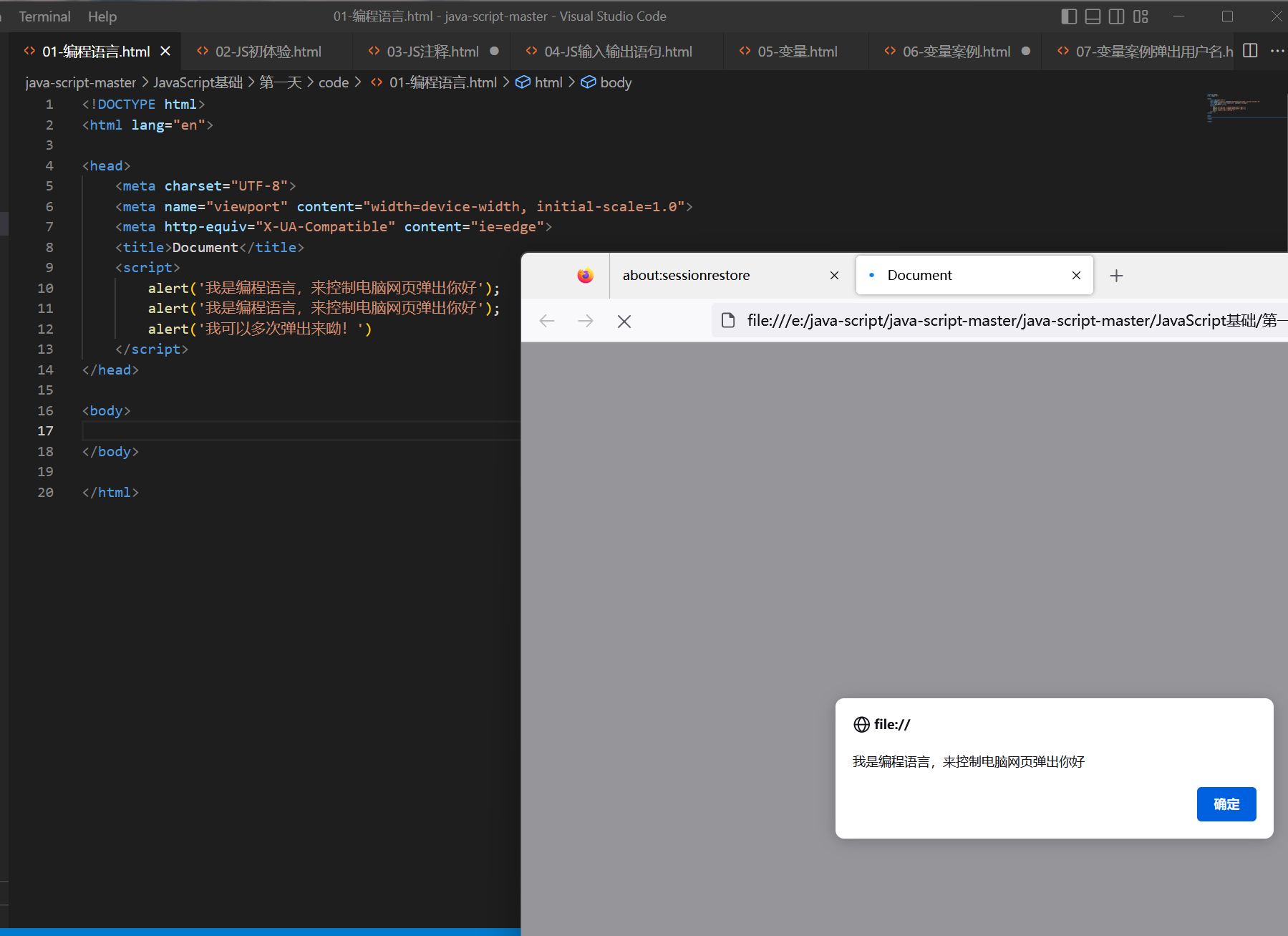Viewport: 1288px width, 936px height.
Task: Close the 01-编程语言.html editor tab
Action: [165, 52]
